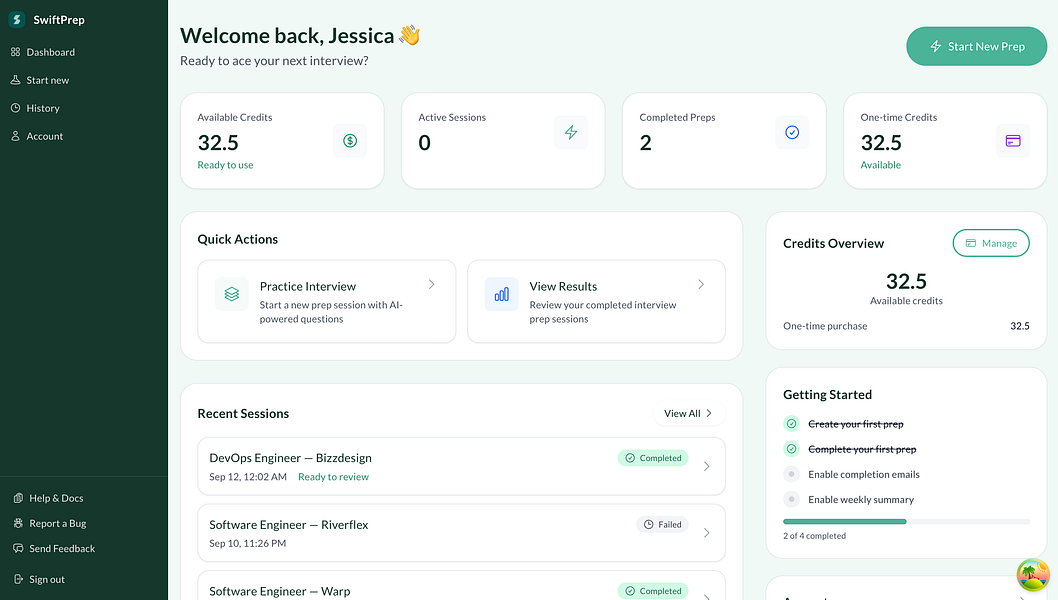Image resolution: width=1058 pixels, height=600 pixels.
Task: Click the layers icon beside Practice Interview
Action: (231, 294)
